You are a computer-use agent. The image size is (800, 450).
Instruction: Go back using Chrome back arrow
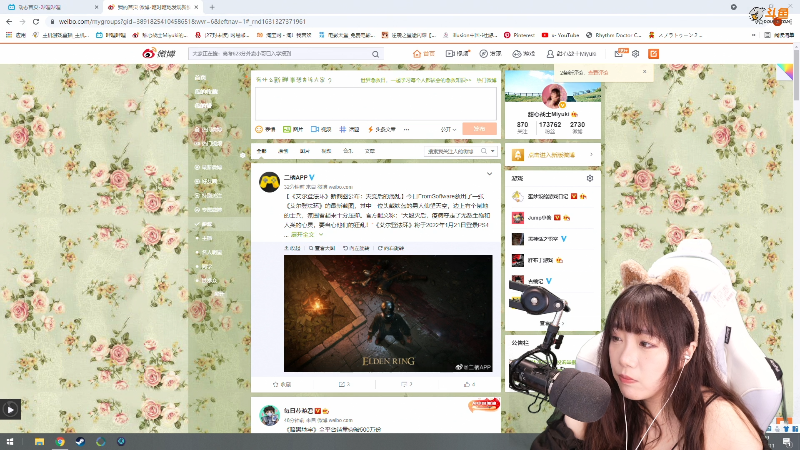[9, 21]
